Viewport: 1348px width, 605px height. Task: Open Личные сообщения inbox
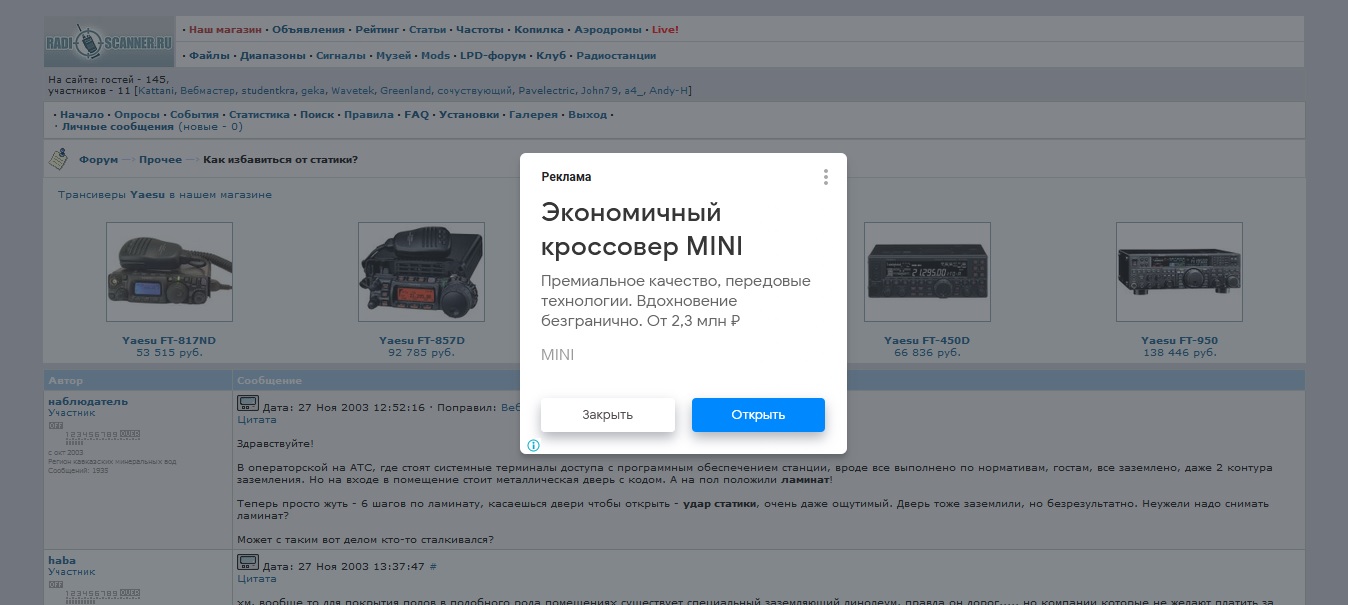tap(117, 127)
